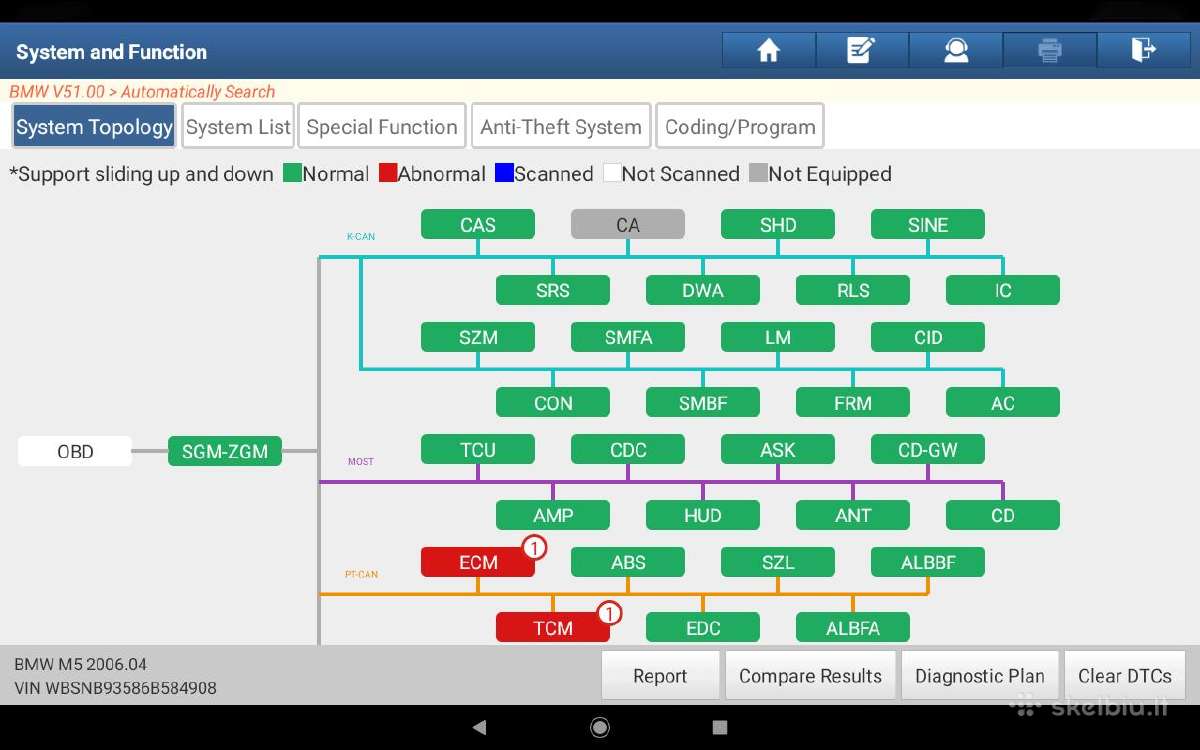Select the AMP amplifier module
The height and width of the screenshot is (750, 1200).
click(553, 515)
